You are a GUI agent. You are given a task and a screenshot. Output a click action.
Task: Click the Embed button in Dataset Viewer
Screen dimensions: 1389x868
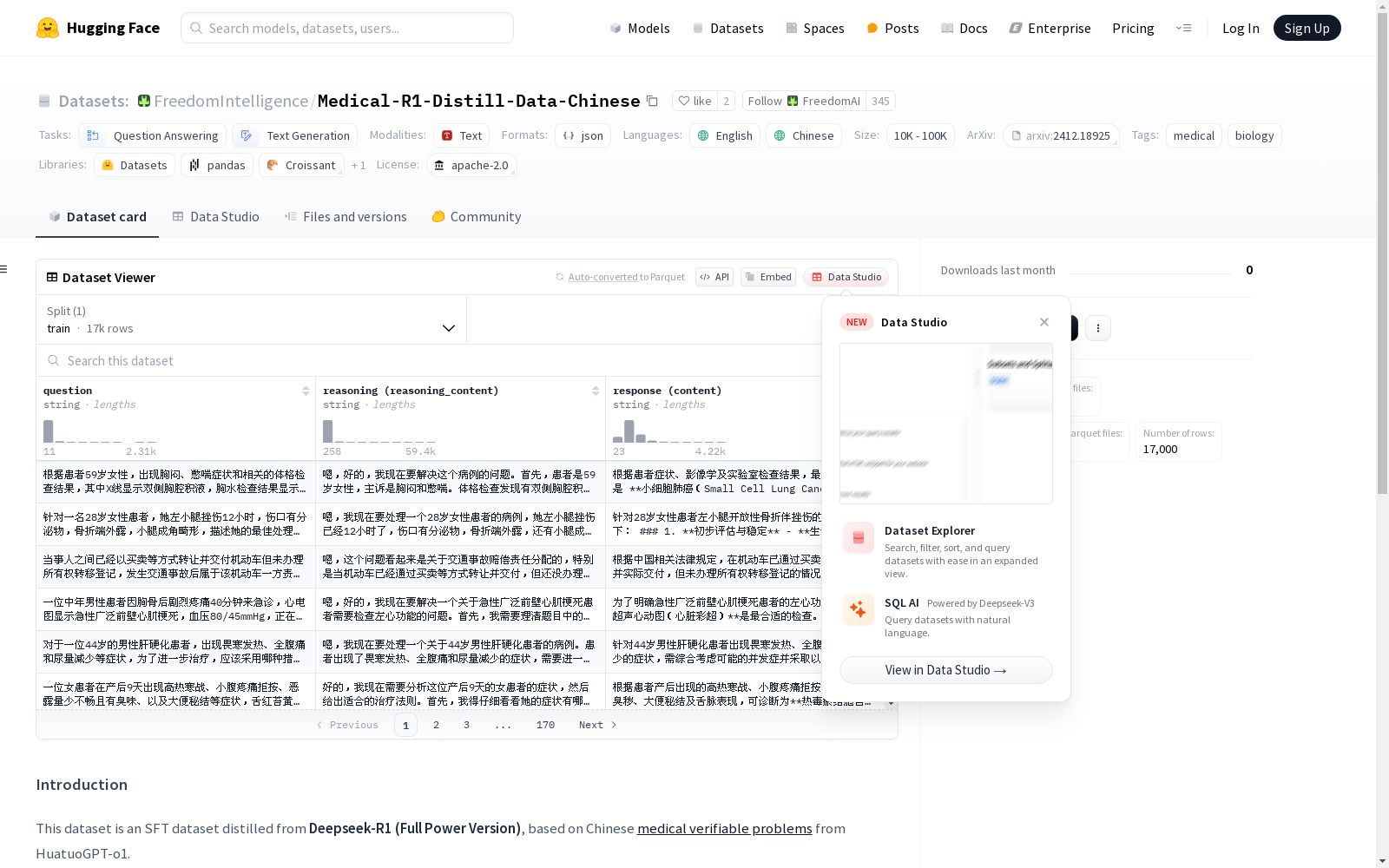point(768,277)
